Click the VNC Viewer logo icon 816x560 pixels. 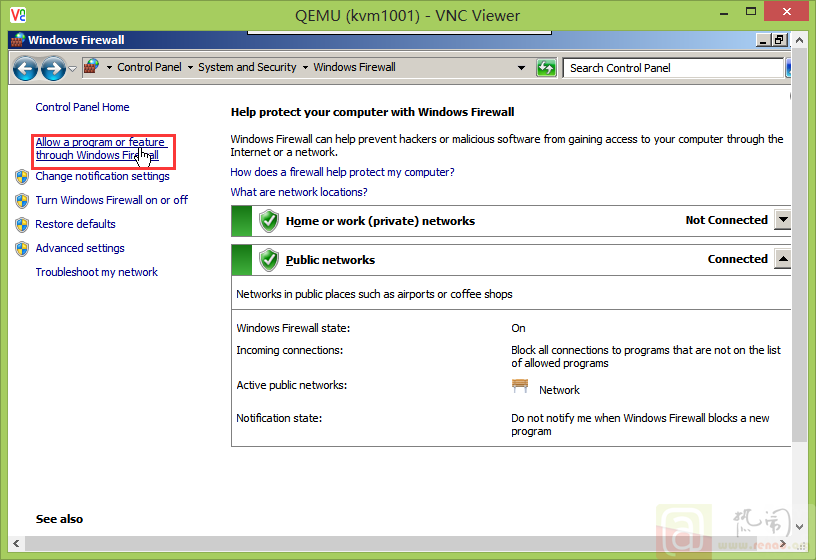coord(18,15)
